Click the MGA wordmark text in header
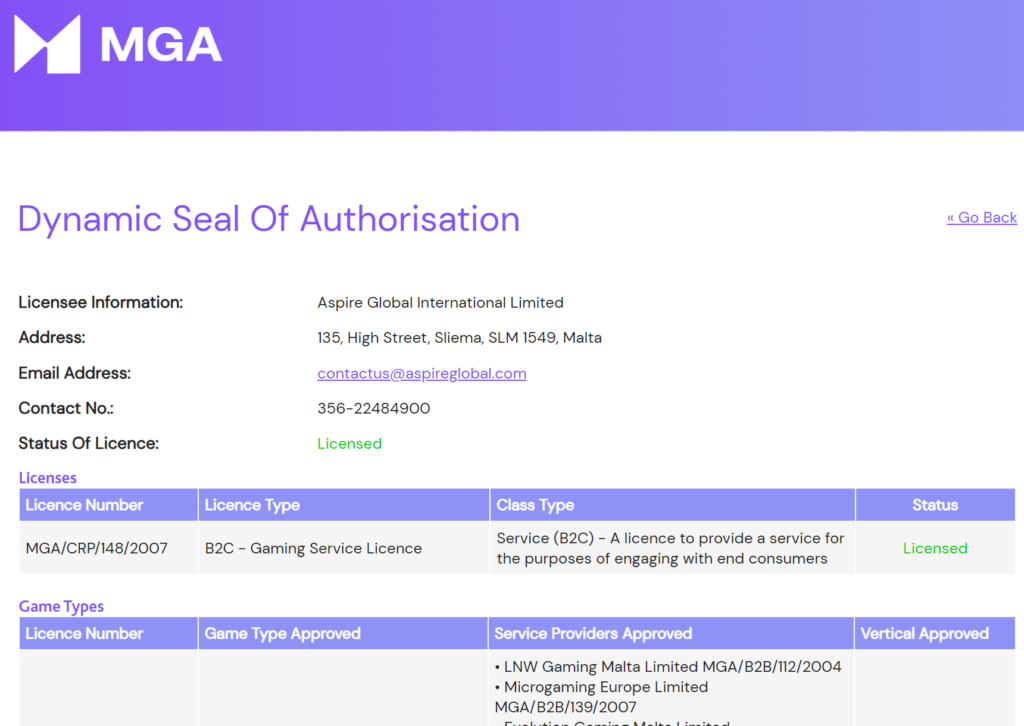The width and height of the screenshot is (1024, 726). point(161,44)
